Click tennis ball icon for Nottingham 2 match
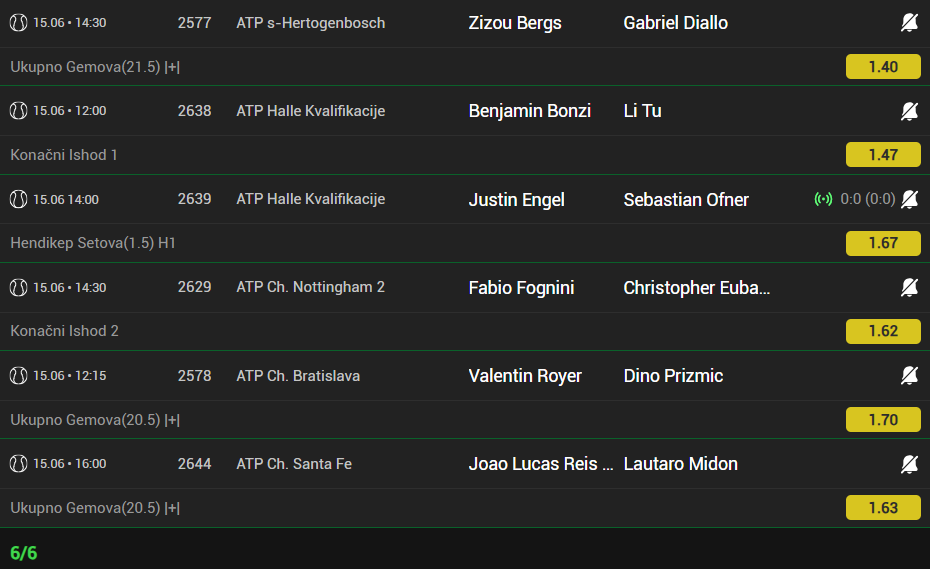 (18, 287)
